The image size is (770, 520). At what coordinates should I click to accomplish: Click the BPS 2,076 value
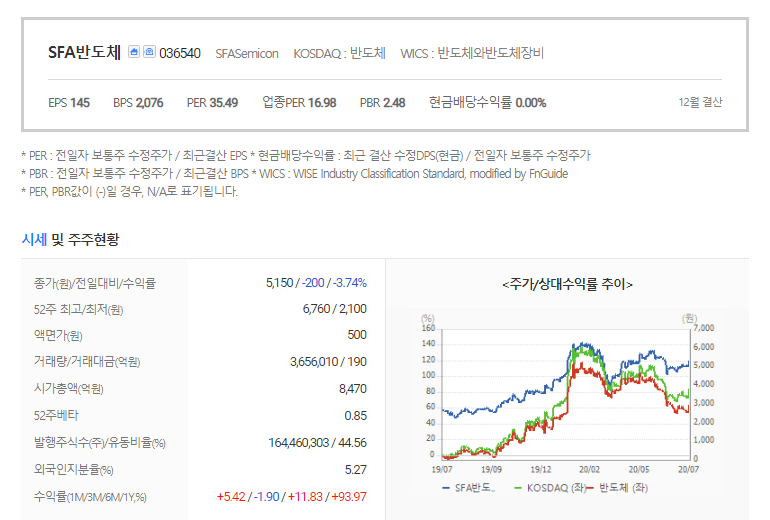pyautogui.click(x=138, y=103)
